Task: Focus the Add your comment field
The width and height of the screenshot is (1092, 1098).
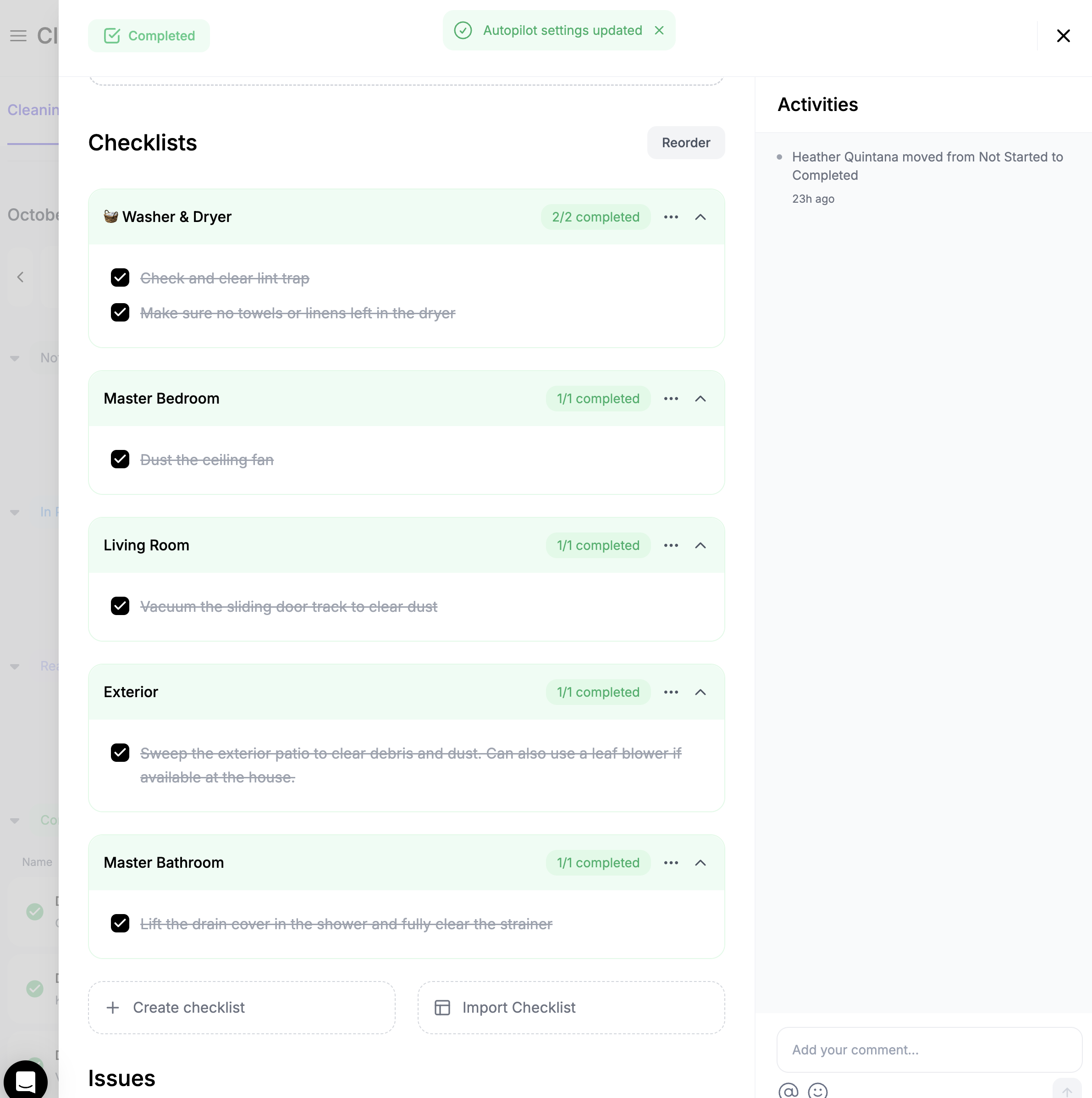Action: [929, 1050]
